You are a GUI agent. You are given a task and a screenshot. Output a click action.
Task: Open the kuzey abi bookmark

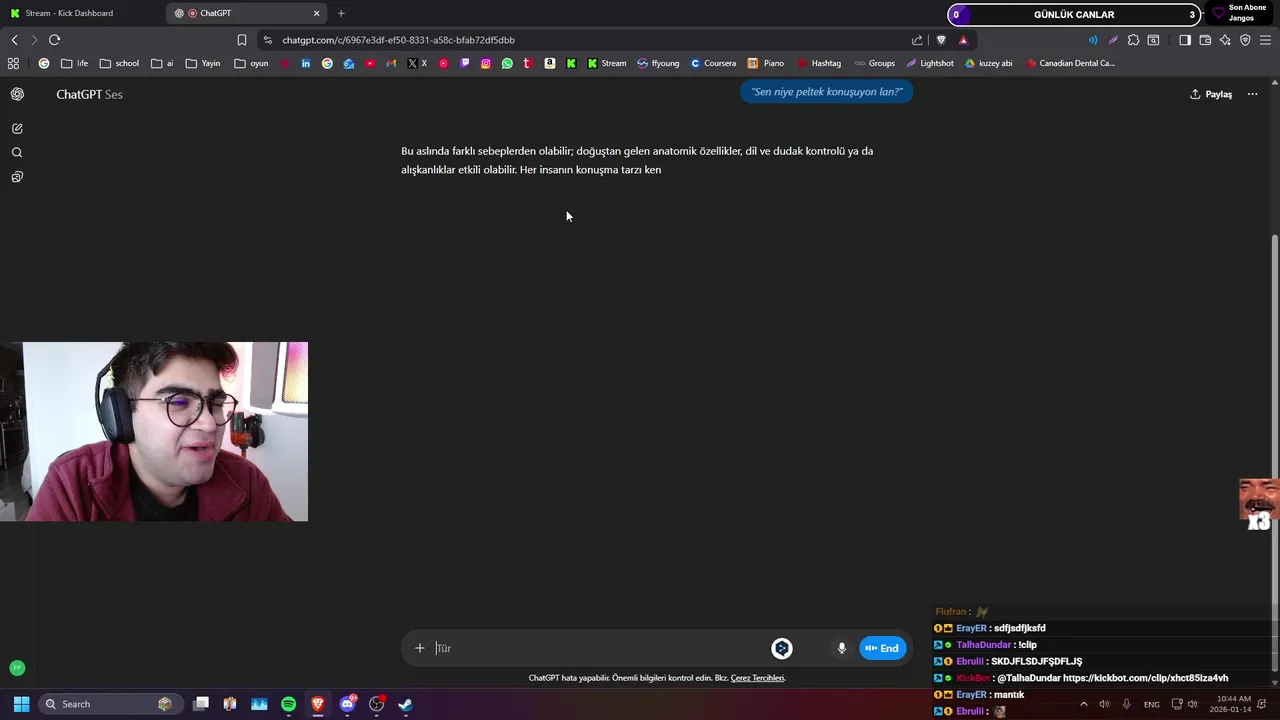coord(988,63)
